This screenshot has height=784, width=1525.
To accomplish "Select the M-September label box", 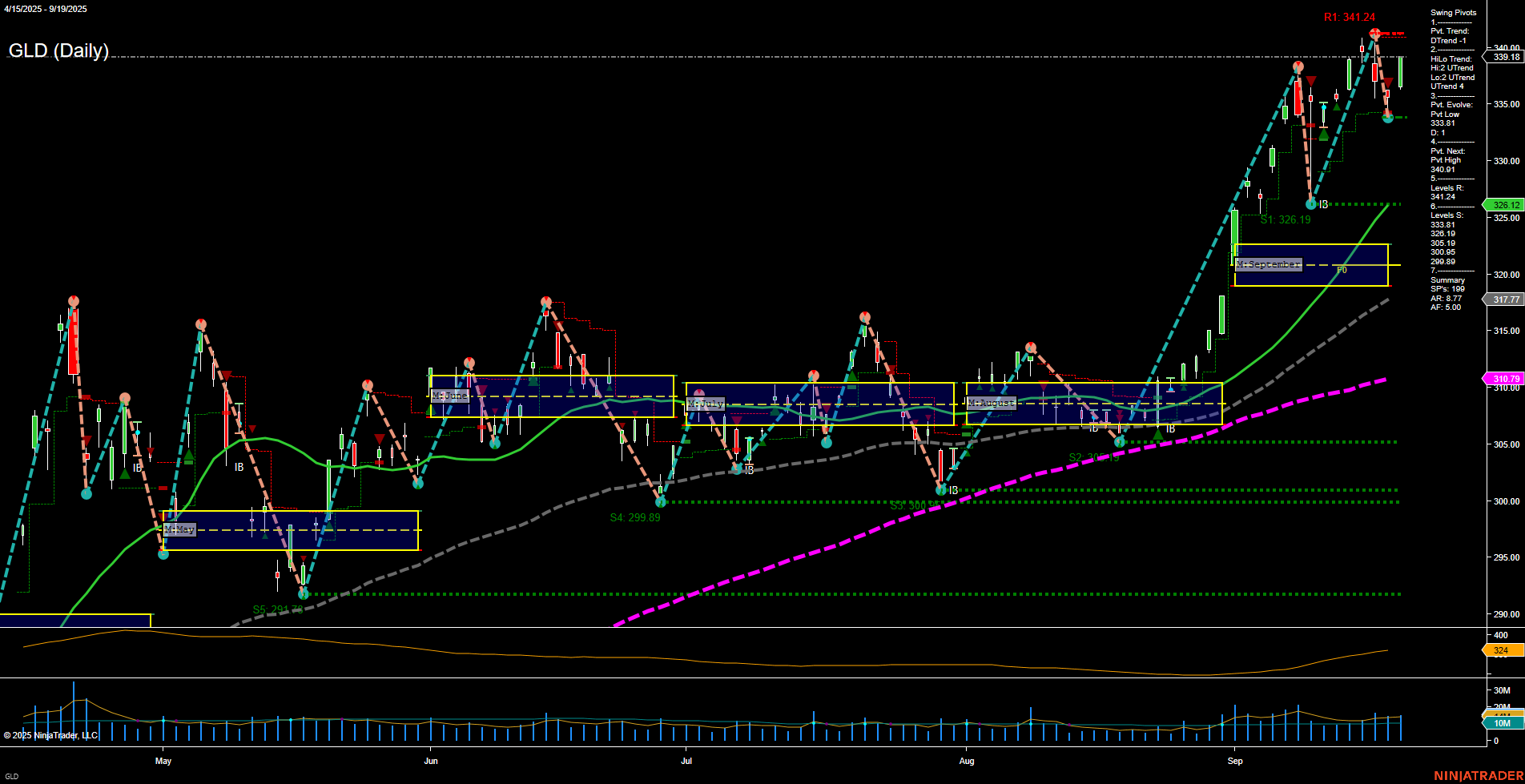I will [1269, 263].
